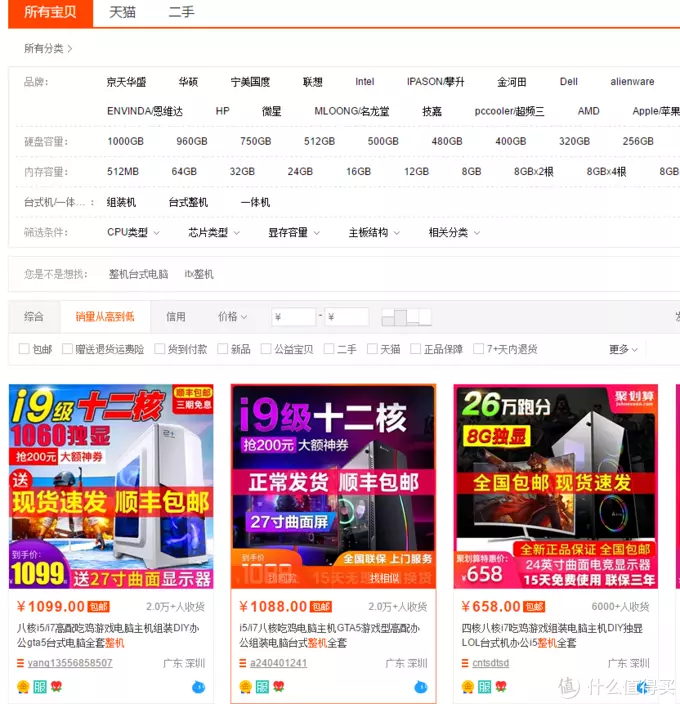Click price distribution chart icon

pos(406,317)
